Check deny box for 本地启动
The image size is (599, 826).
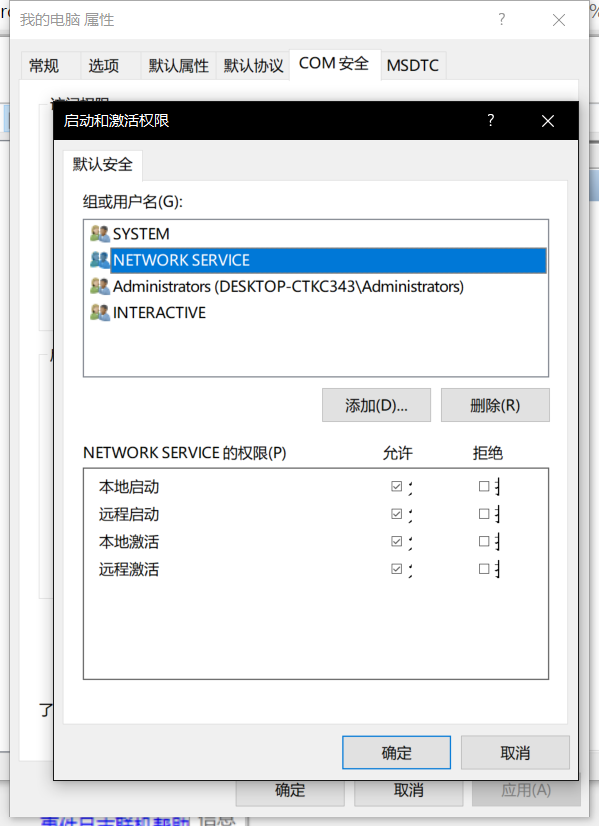pos(484,486)
